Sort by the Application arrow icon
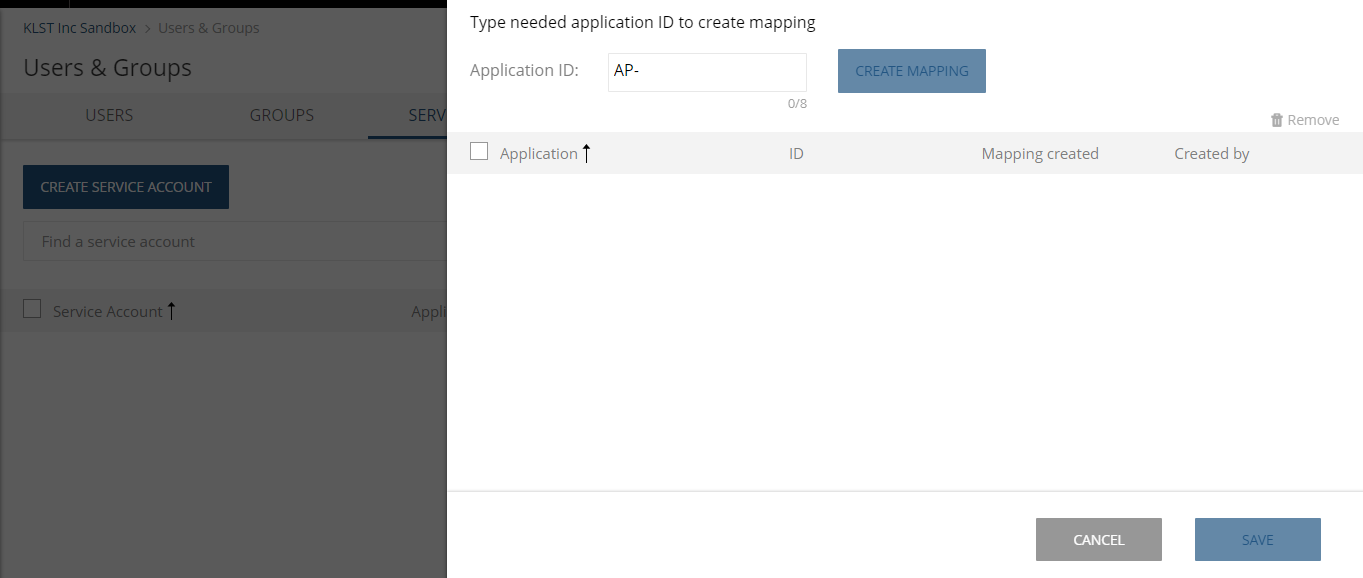 587,153
